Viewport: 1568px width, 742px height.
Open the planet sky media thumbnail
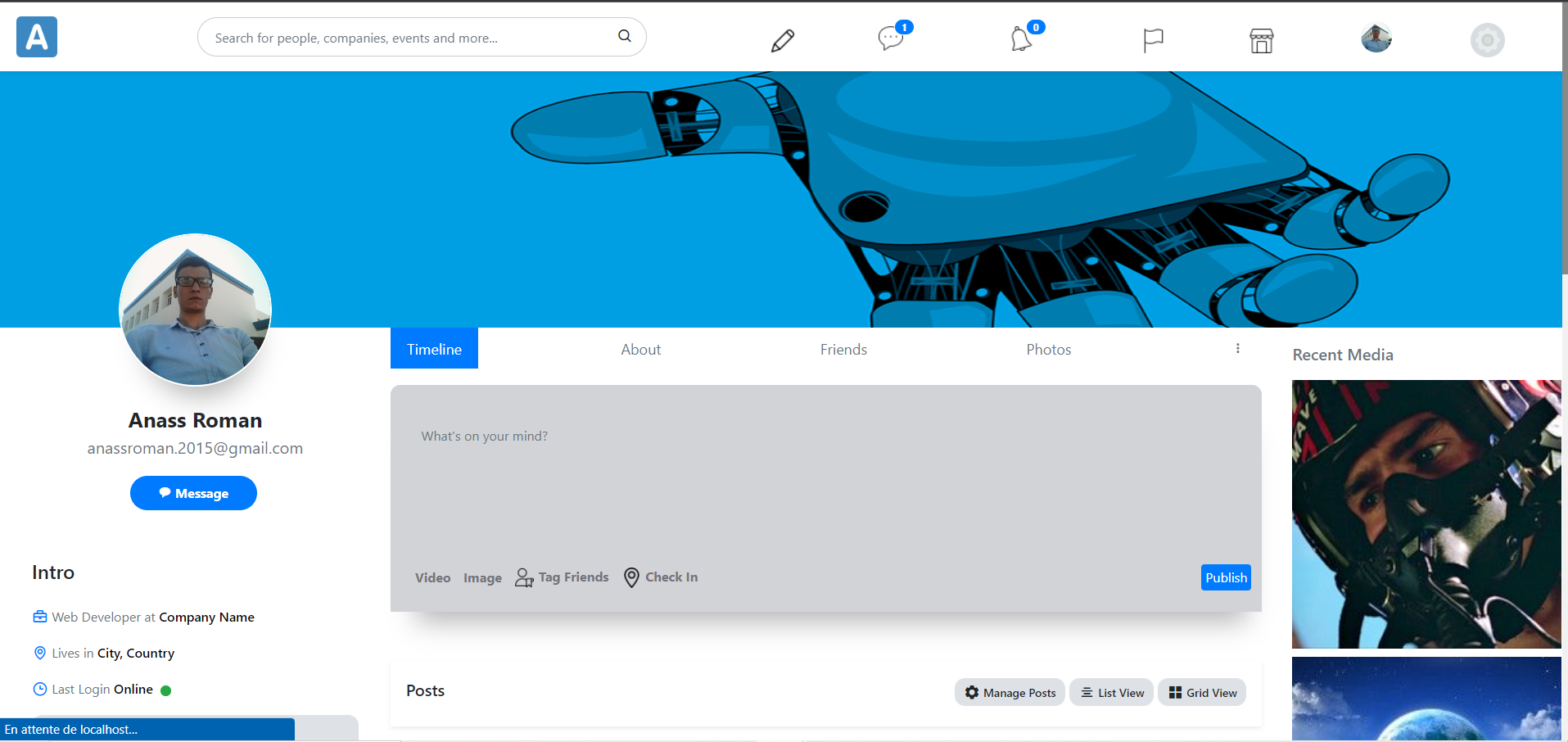click(1426, 699)
